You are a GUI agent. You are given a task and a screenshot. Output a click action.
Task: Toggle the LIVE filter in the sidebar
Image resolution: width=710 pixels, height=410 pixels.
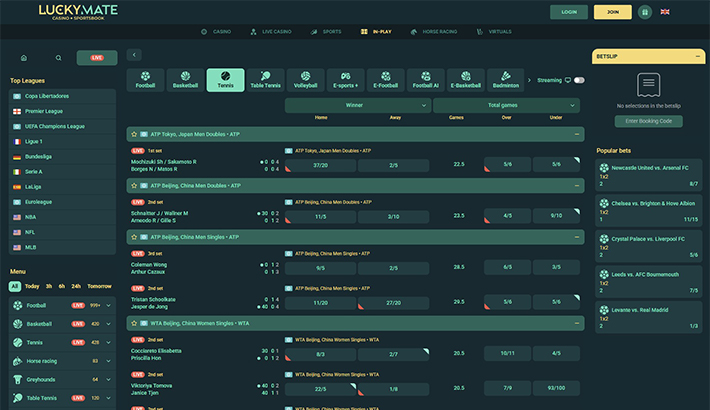(97, 58)
